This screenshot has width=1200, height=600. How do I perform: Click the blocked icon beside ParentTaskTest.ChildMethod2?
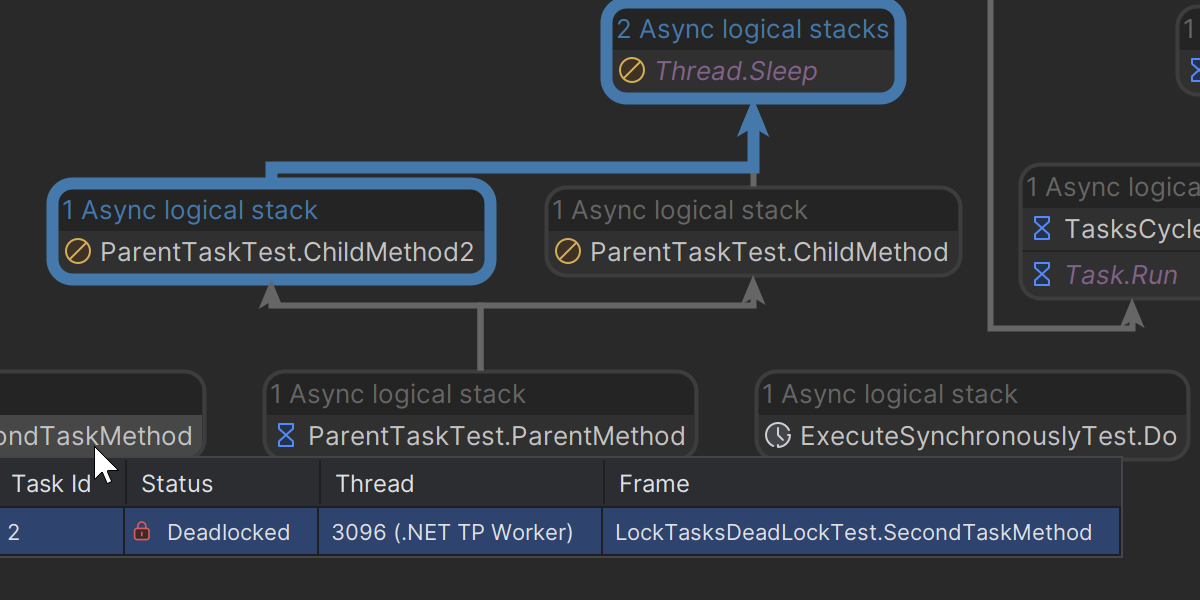coord(78,252)
